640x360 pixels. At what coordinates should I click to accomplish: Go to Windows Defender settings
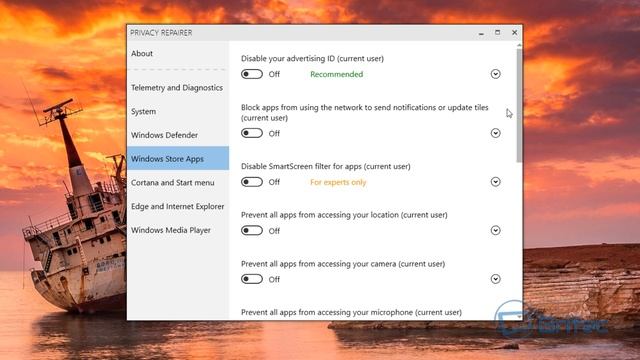click(178, 135)
